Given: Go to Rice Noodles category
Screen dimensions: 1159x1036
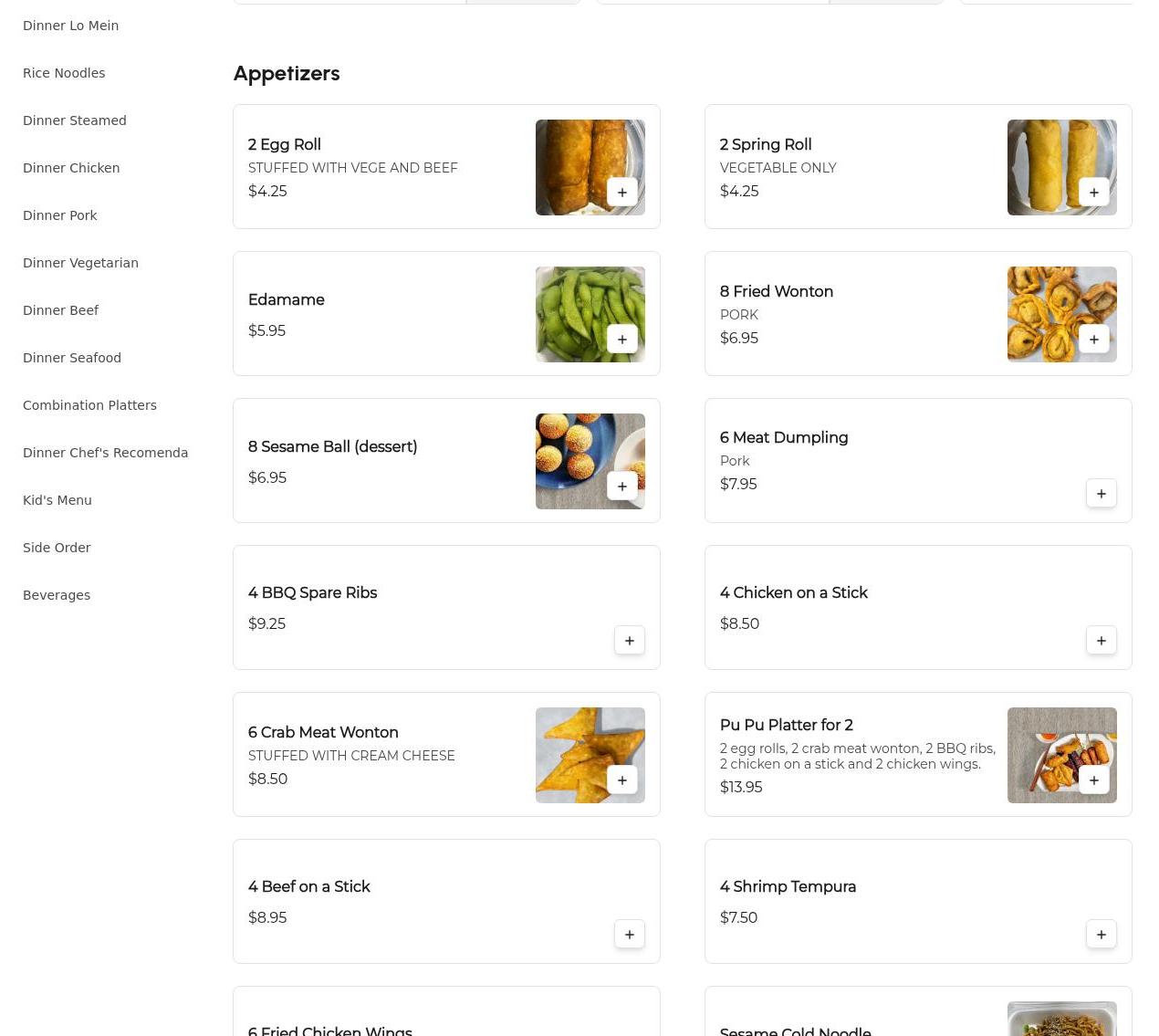Looking at the screenshot, I should coord(64,73).
